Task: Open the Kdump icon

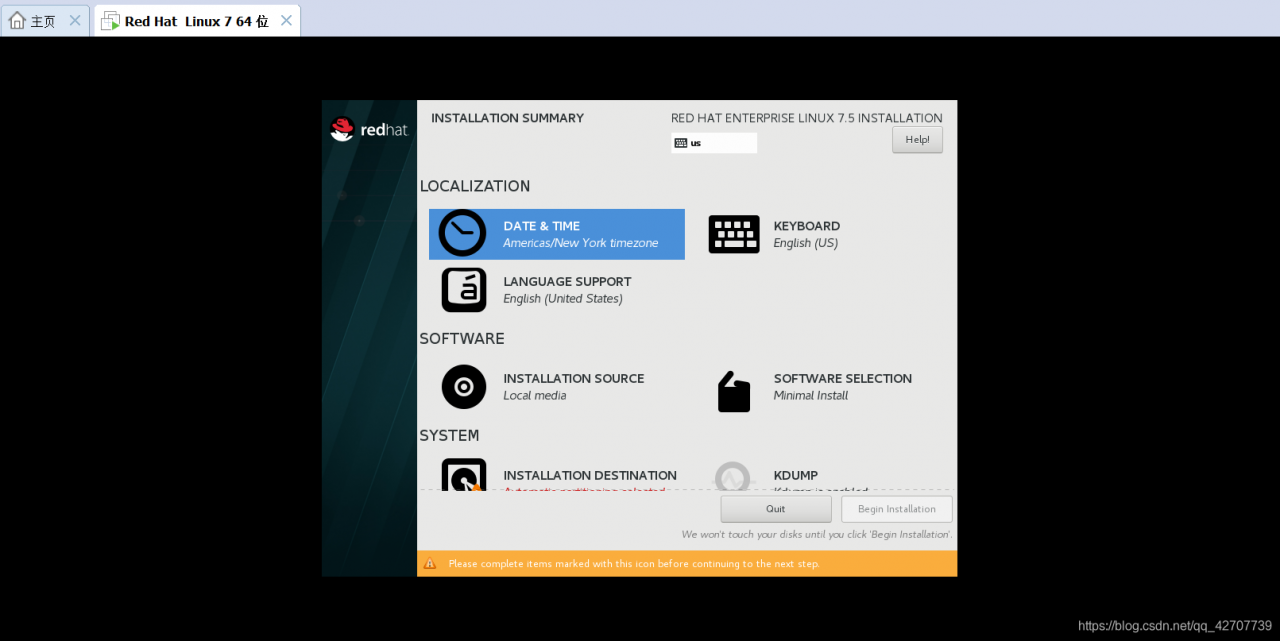Action: [733, 476]
